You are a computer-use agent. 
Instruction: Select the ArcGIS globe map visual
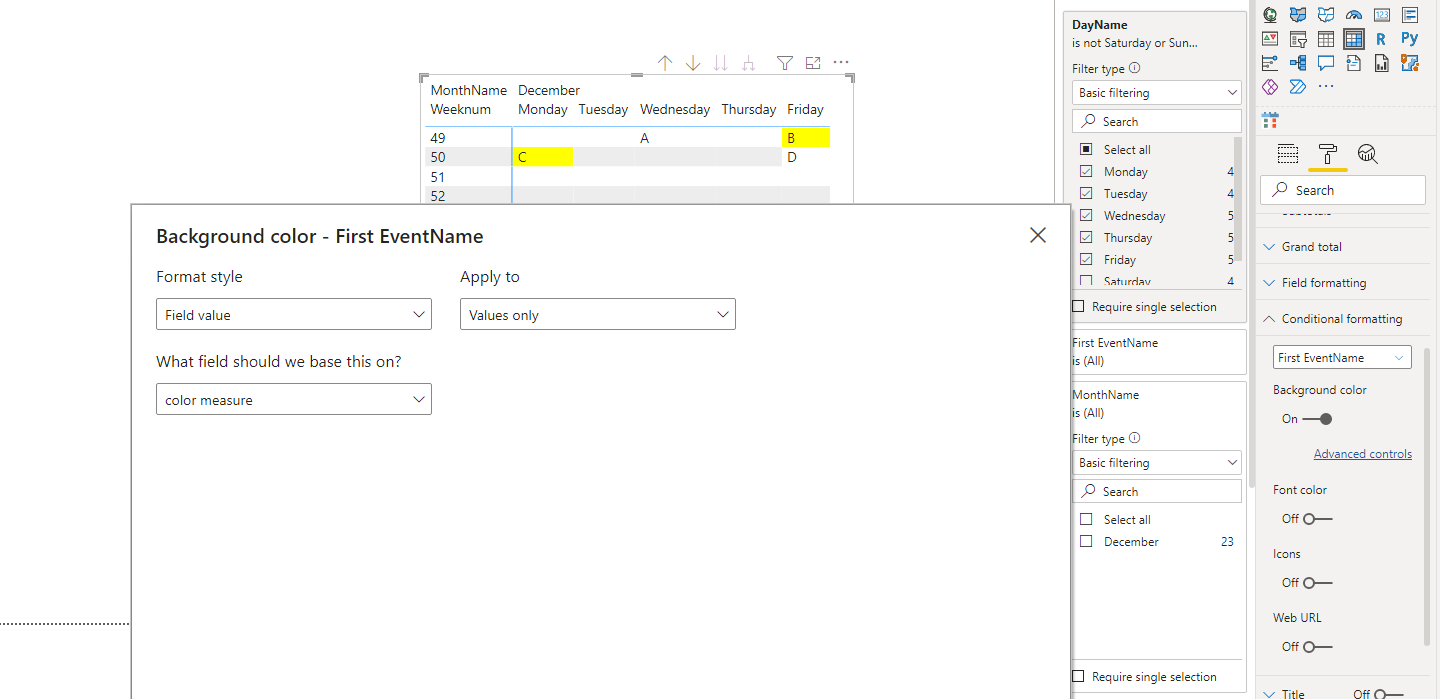1270,14
